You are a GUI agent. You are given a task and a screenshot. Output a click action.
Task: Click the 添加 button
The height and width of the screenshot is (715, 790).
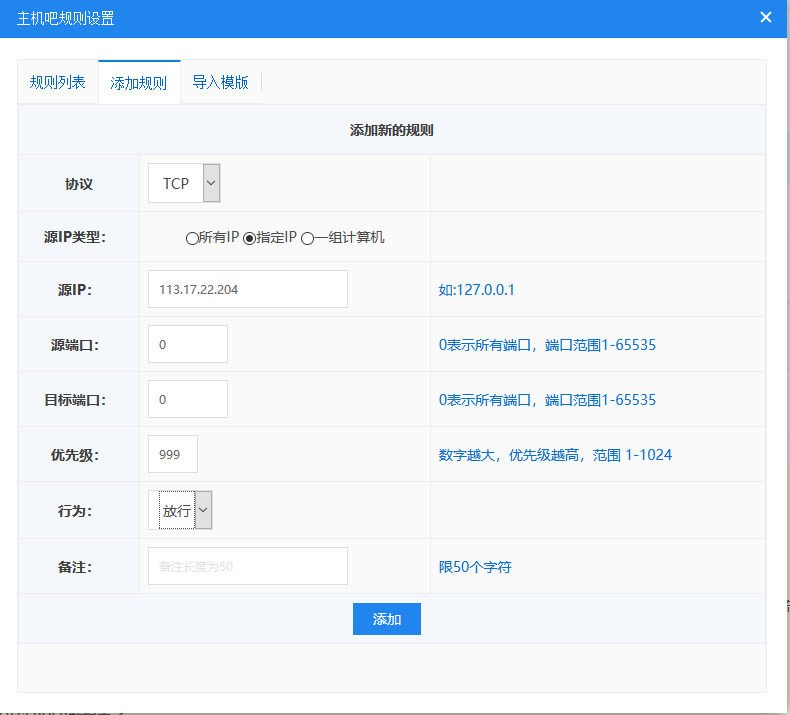[386, 619]
